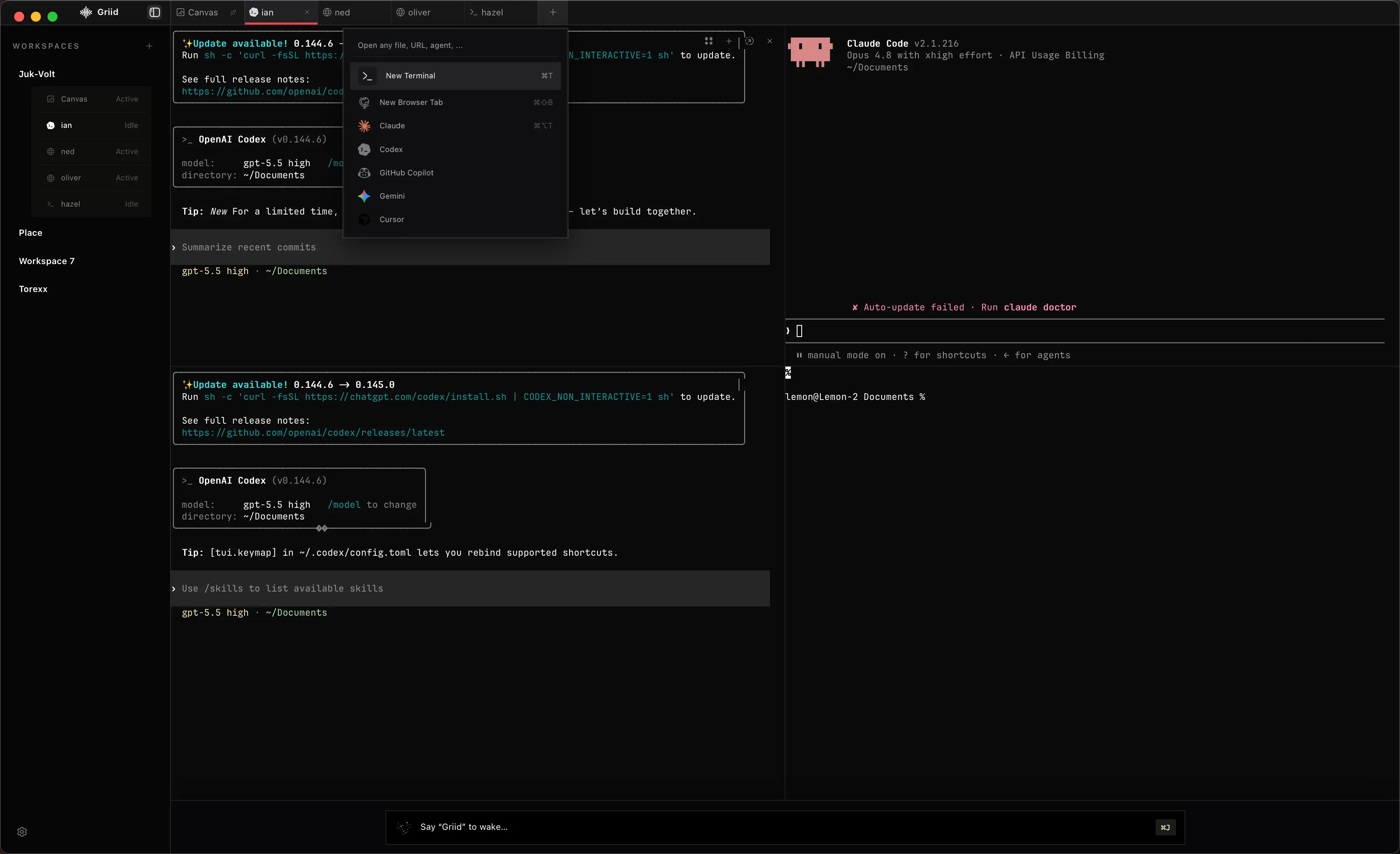Click the 'Summarize recent commits' prompt input
The image size is (1400, 854).
click(470, 247)
